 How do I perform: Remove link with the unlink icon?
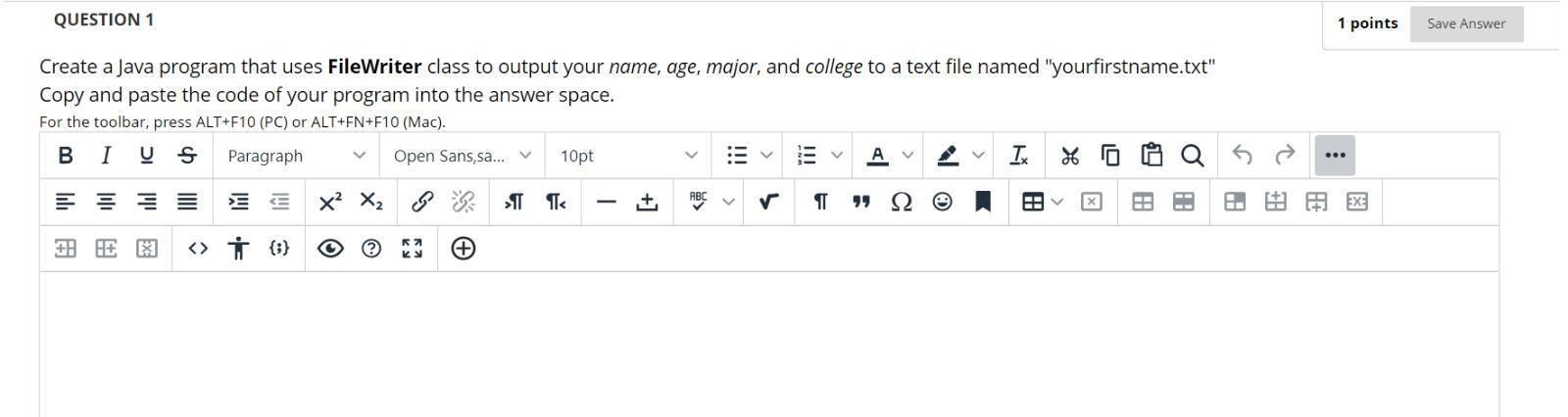click(x=463, y=202)
